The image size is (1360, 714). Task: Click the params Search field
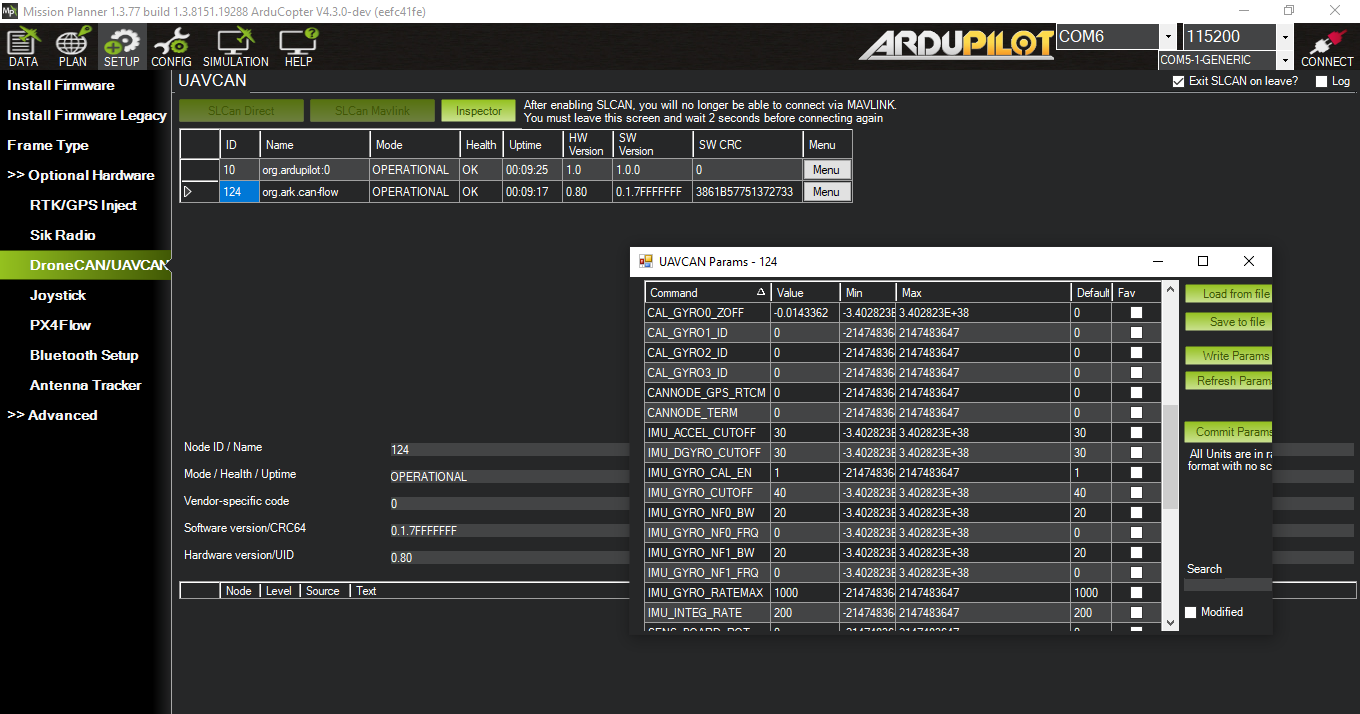pos(1228,584)
